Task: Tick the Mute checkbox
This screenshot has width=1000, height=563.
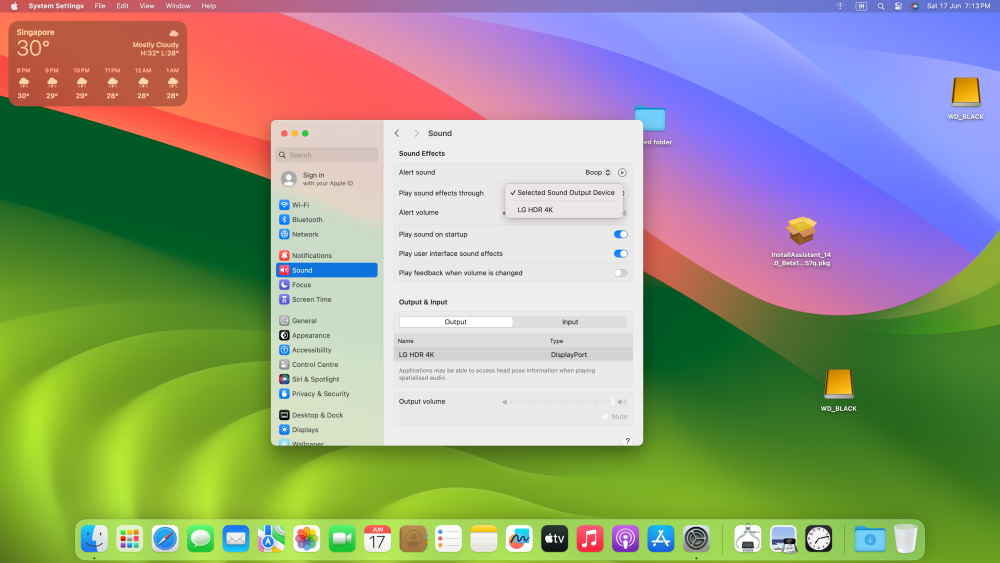Action: click(605, 416)
